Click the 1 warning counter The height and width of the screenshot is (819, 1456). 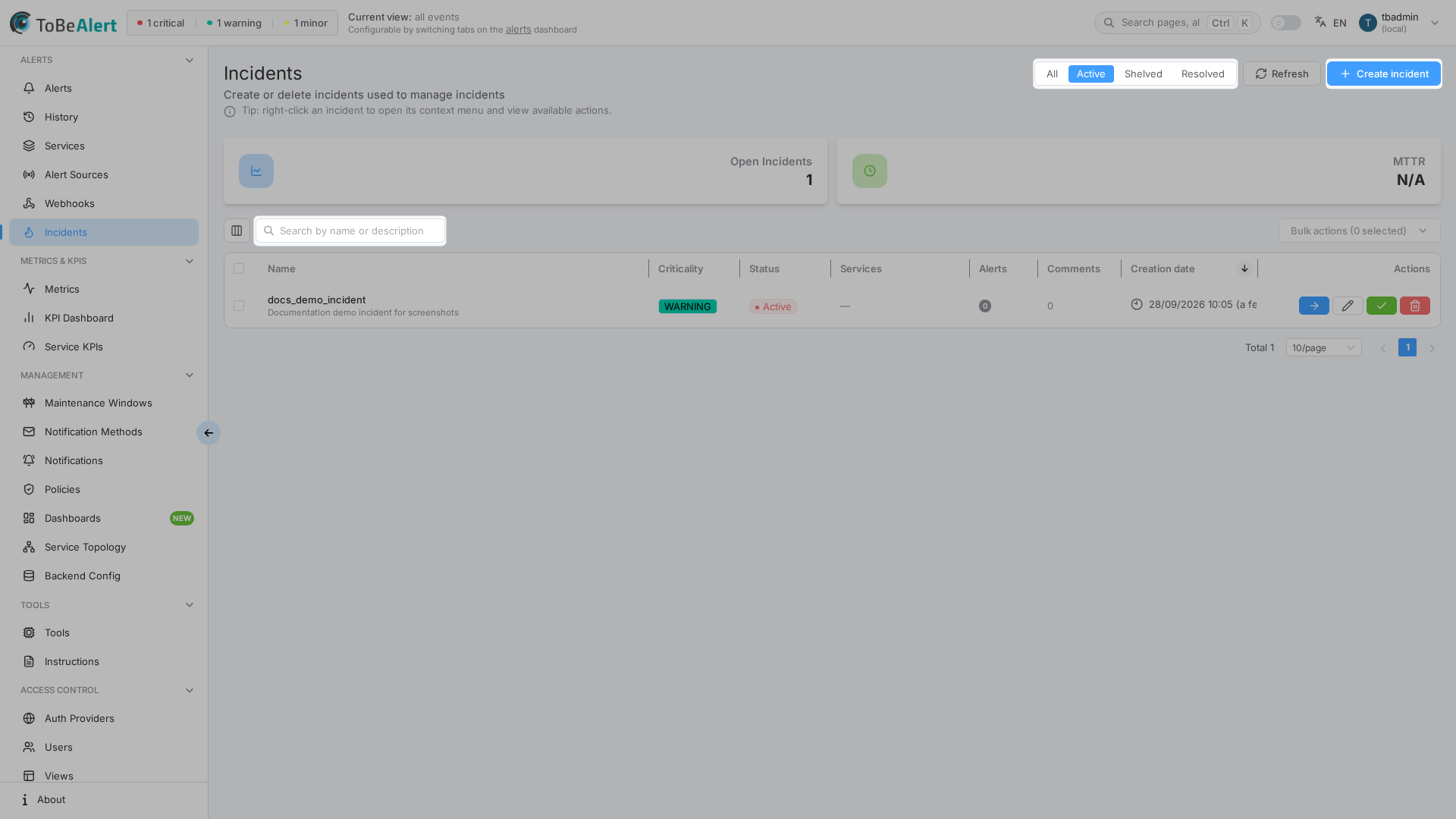coord(234,23)
